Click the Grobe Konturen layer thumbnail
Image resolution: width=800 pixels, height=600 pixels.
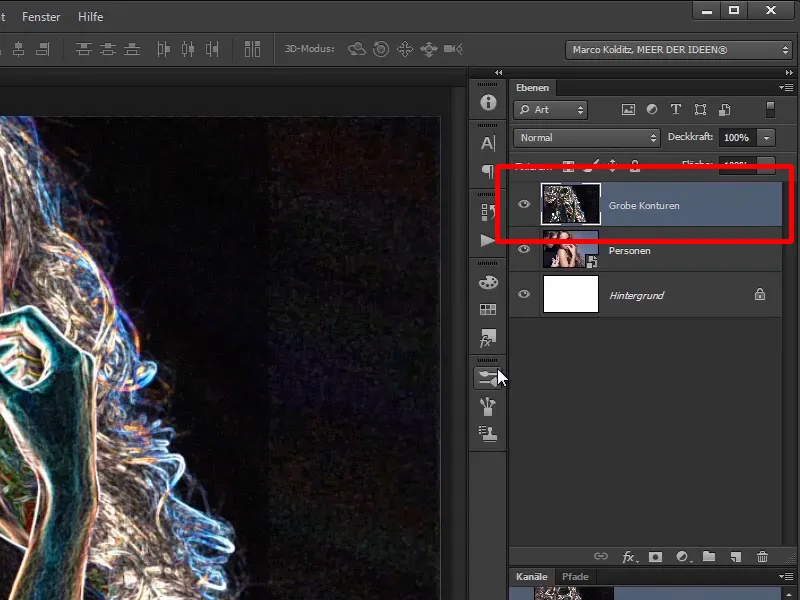(x=571, y=204)
